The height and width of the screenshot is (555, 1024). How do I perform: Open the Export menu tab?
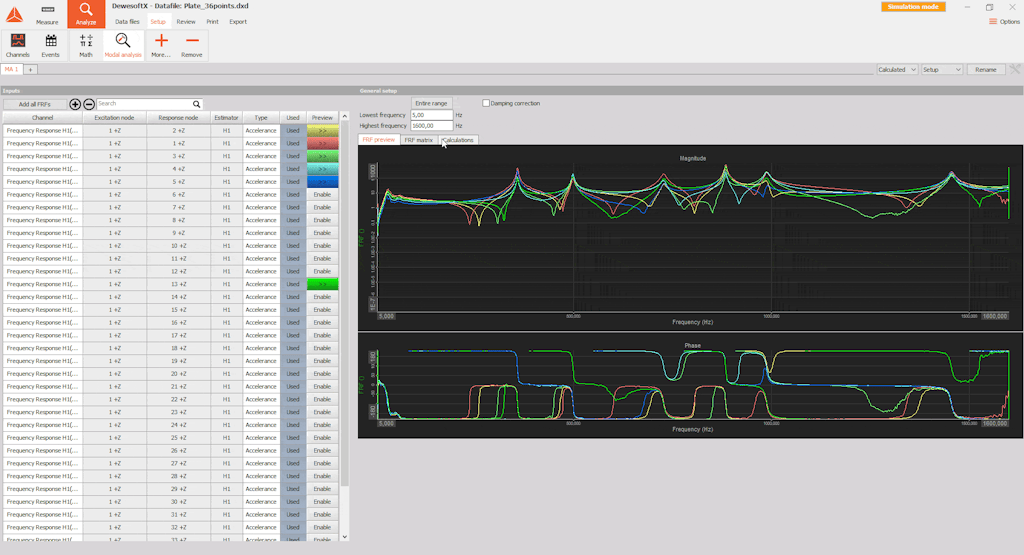[238, 22]
